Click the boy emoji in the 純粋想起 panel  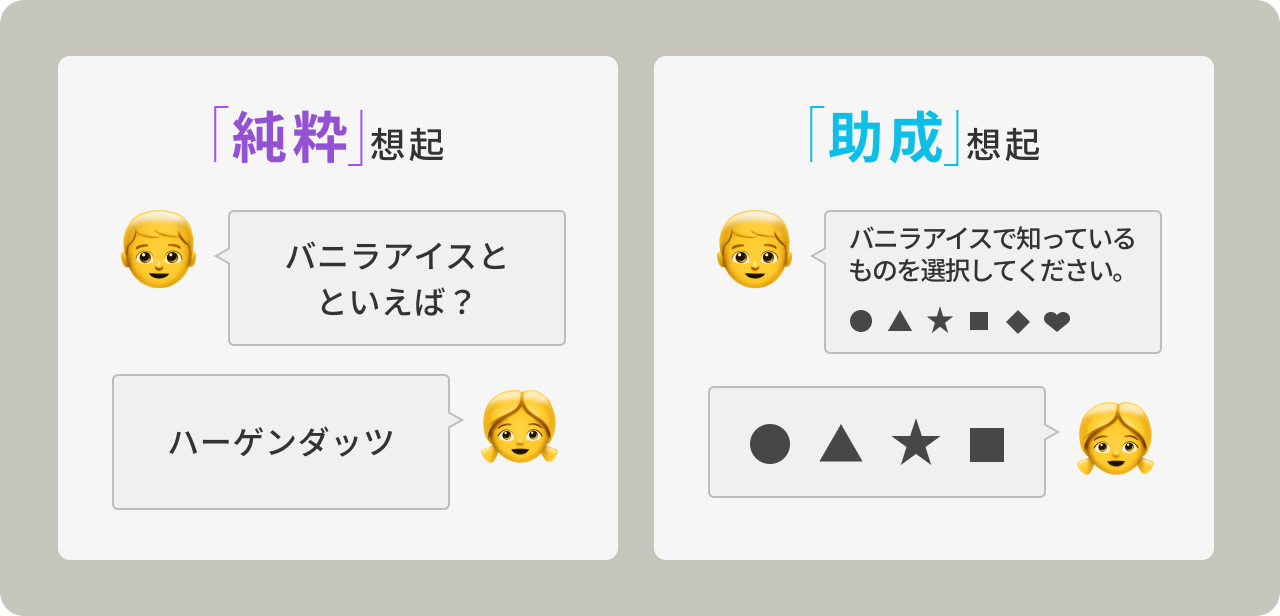coord(159,250)
